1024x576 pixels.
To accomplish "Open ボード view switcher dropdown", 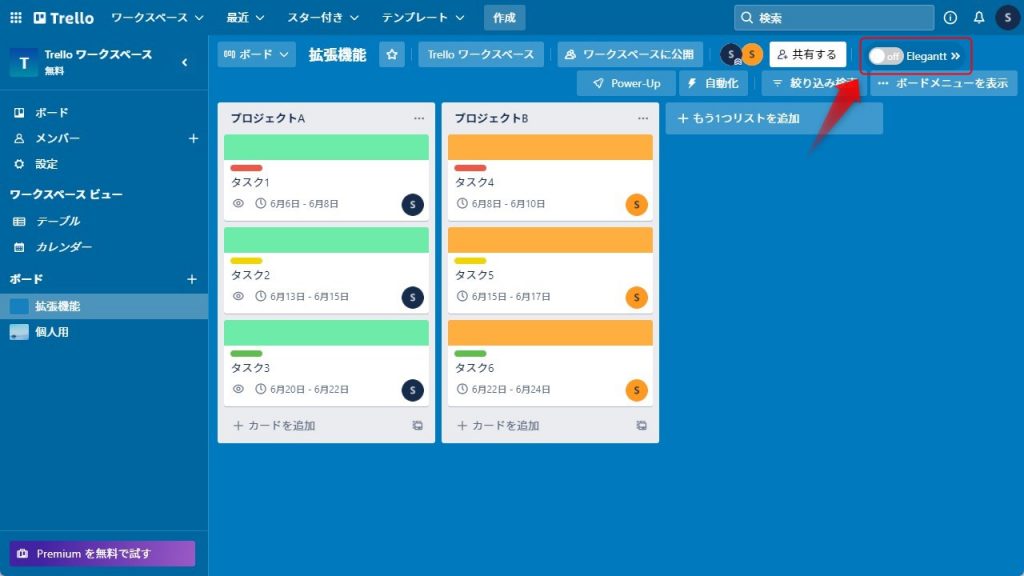I will pos(256,54).
